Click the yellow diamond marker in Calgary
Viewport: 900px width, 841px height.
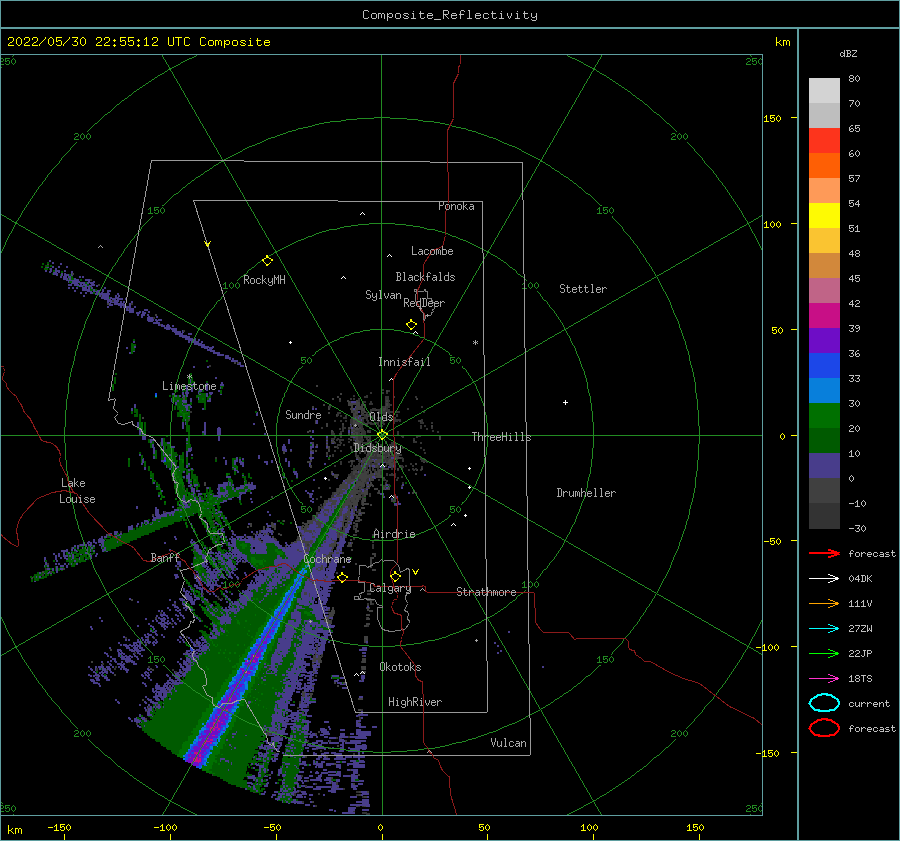click(x=395, y=576)
